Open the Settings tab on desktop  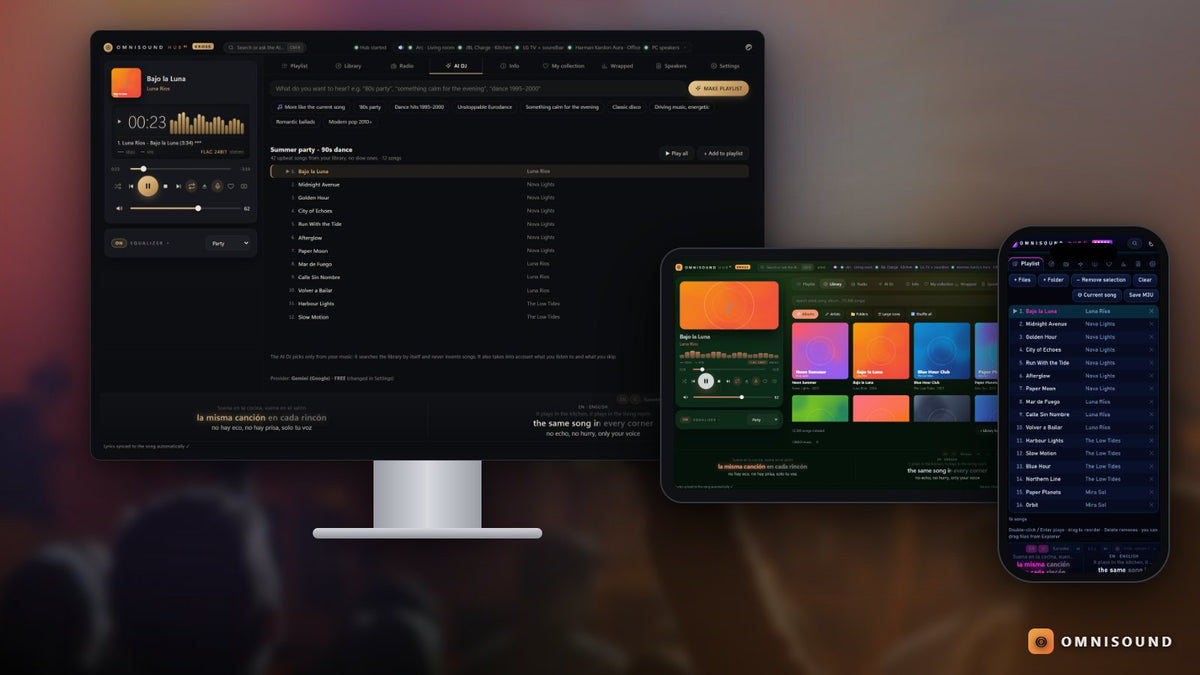point(724,66)
